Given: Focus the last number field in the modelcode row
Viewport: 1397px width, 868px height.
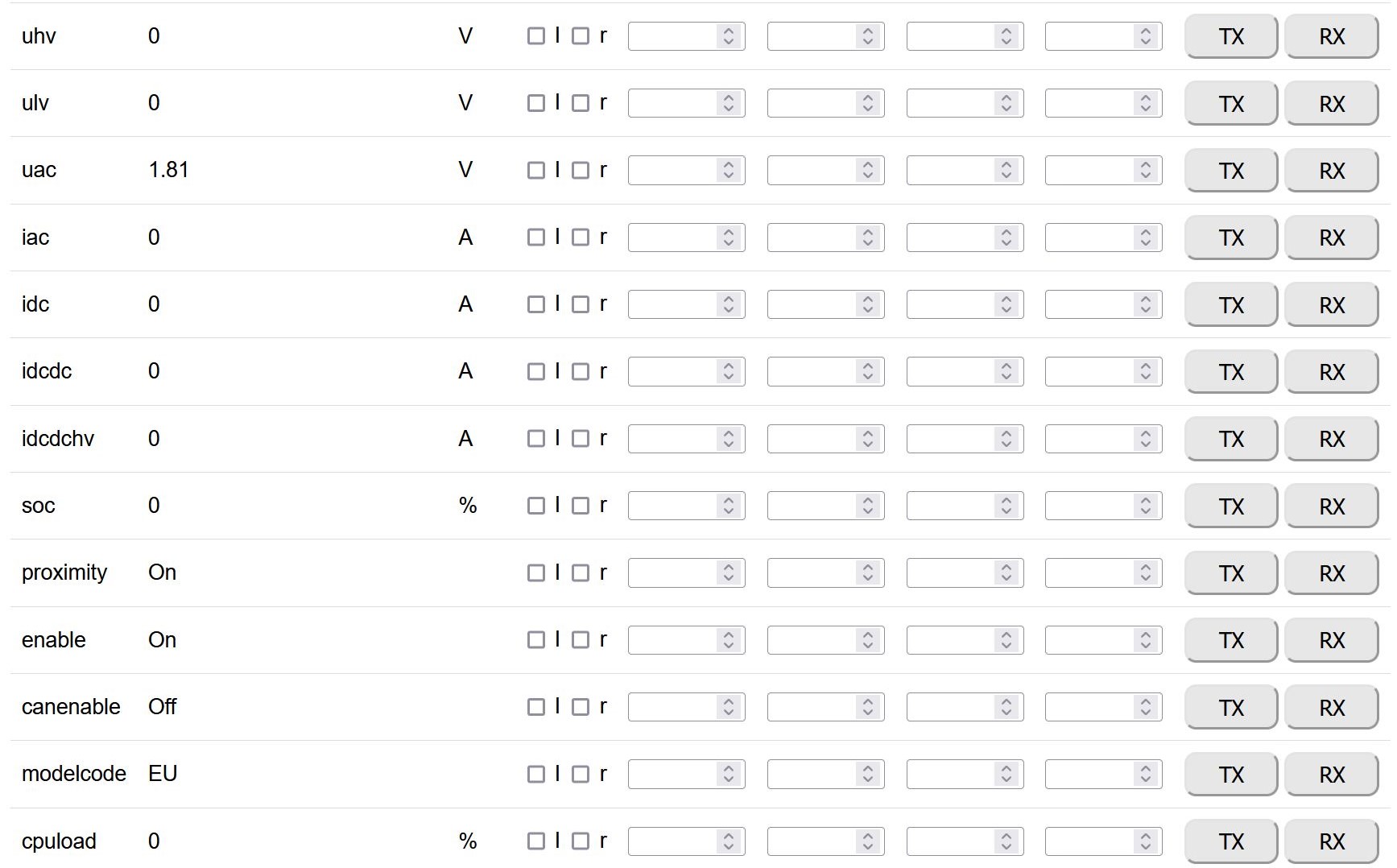Looking at the screenshot, I should pos(1089,775).
